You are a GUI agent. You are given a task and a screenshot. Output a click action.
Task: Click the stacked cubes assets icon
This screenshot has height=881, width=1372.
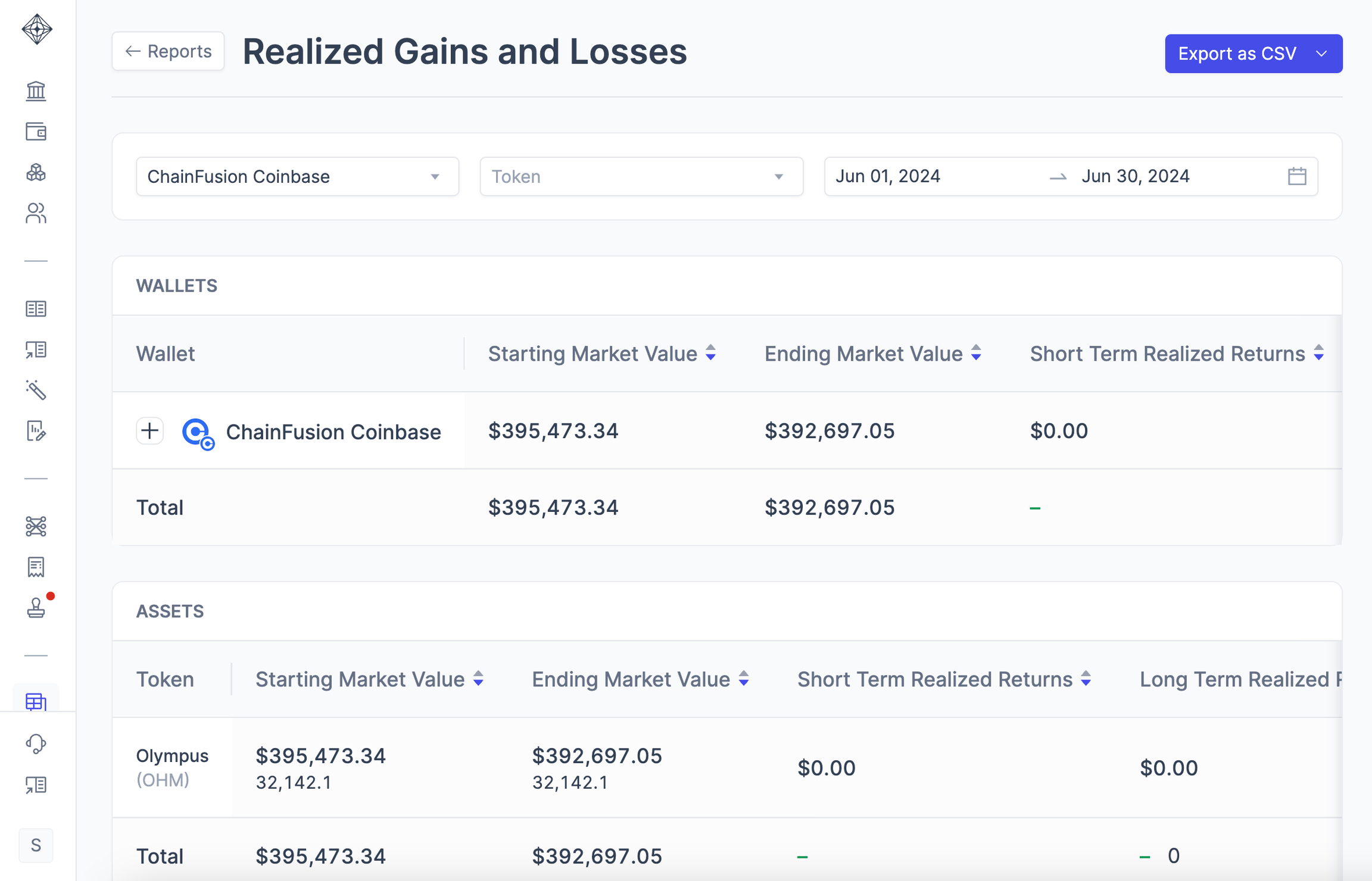point(36,173)
